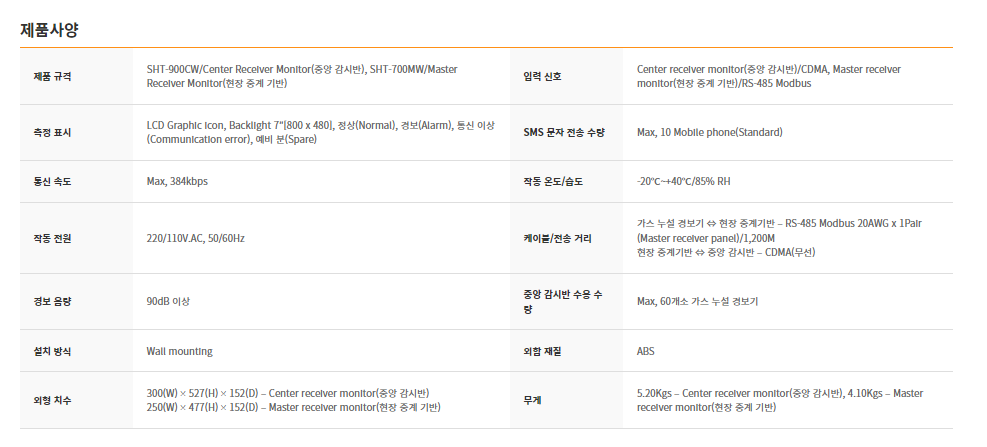987x447 pixels.
Task: Click the 5.20Kgs weight description text
Action: (780, 400)
